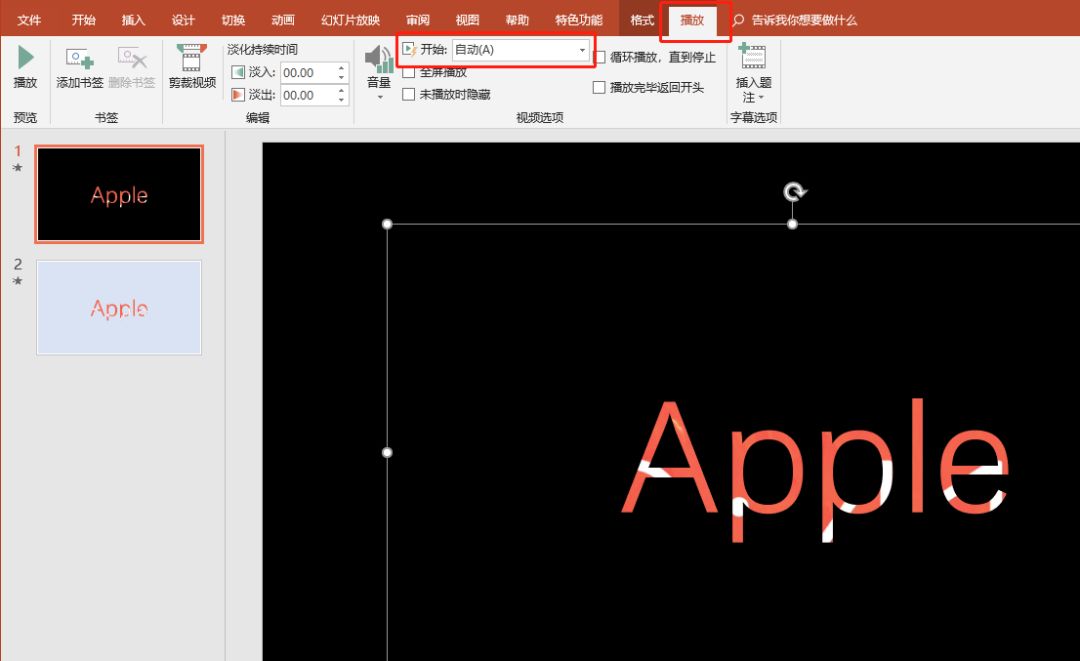Toggle the Play Full Screen (全屏播放) checkbox
Image resolution: width=1080 pixels, height=661 pixels.
(x=408, y=72)
